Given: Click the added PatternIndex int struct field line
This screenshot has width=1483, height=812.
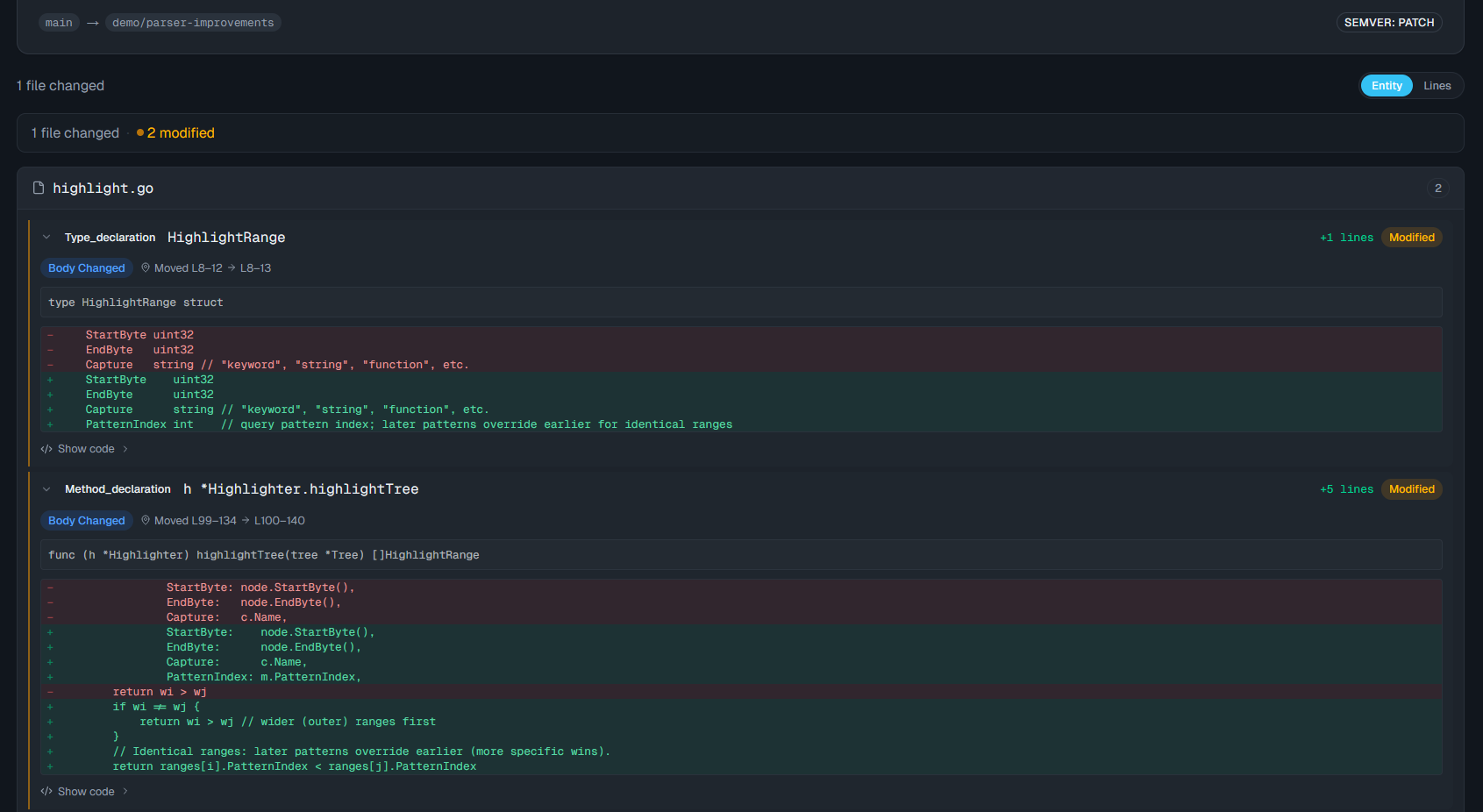Looking at the screenshot, I should pyautogui.click(x=741, y=424).
